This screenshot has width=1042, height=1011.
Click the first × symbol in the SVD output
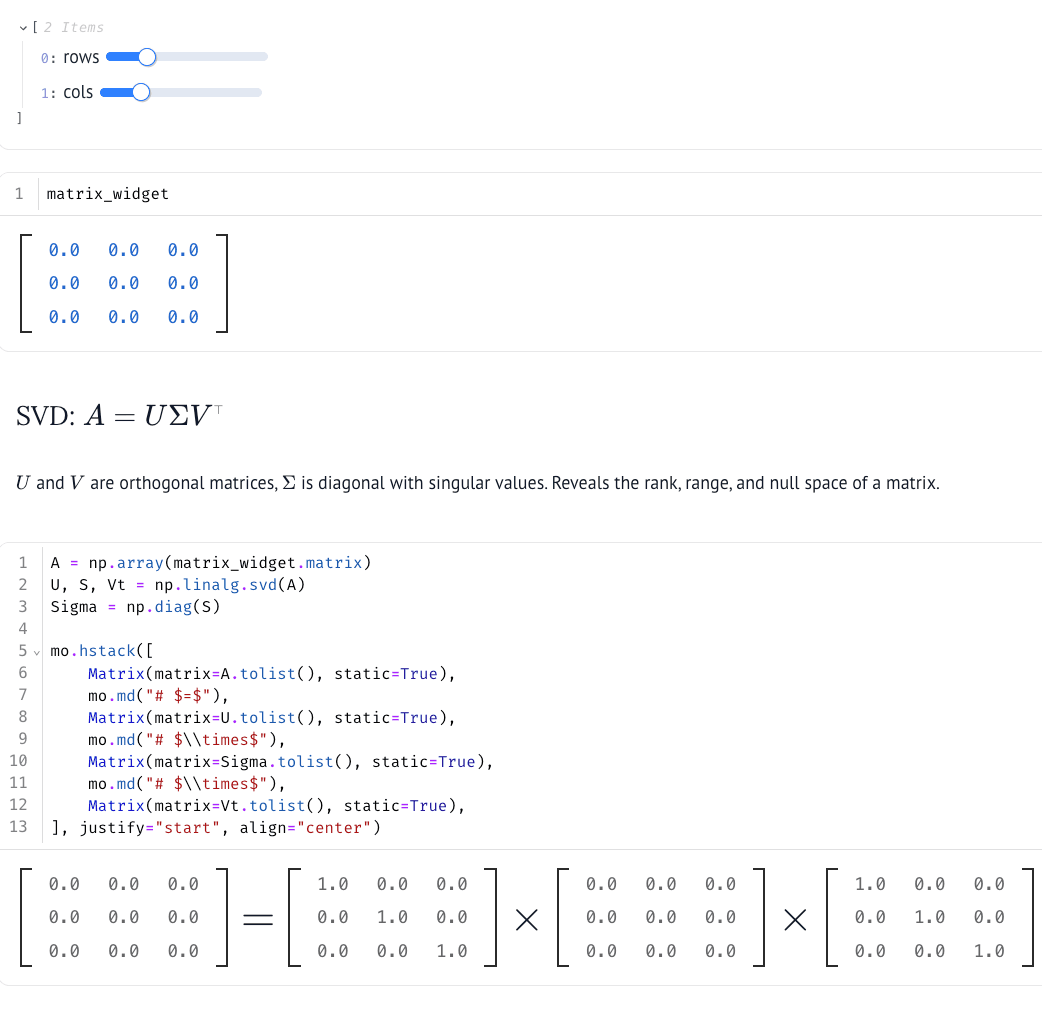[x=526, y=918]
